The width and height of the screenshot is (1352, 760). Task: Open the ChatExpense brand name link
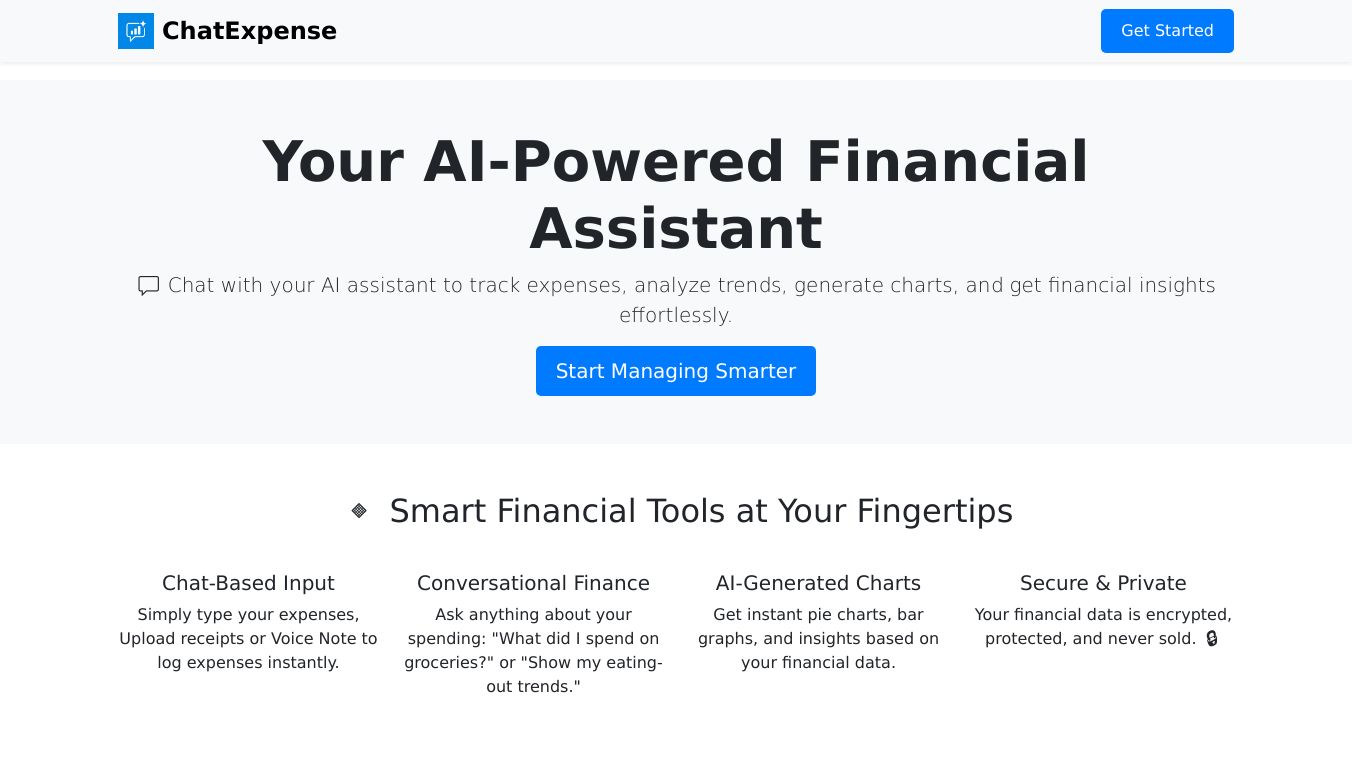click(249, 31)
